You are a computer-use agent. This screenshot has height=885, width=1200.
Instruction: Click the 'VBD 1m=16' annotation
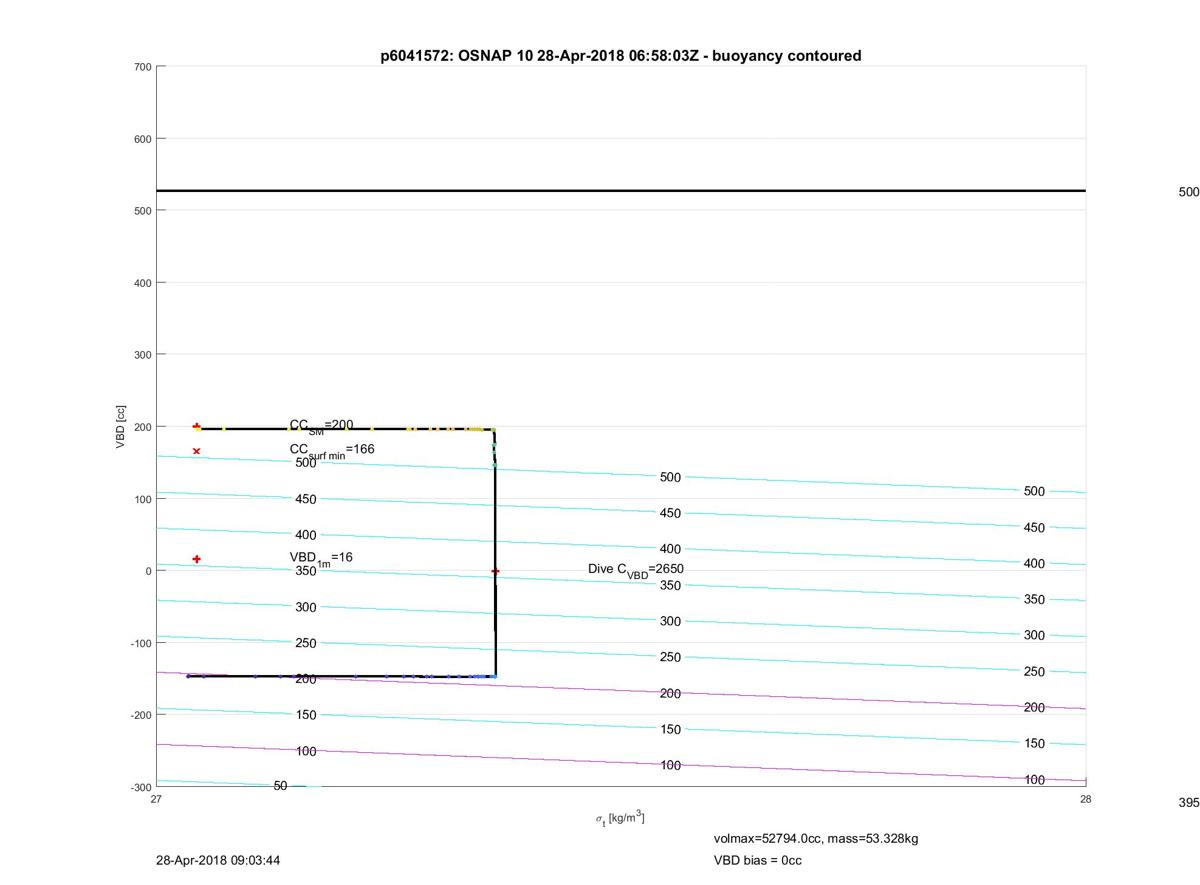[321, 558]
